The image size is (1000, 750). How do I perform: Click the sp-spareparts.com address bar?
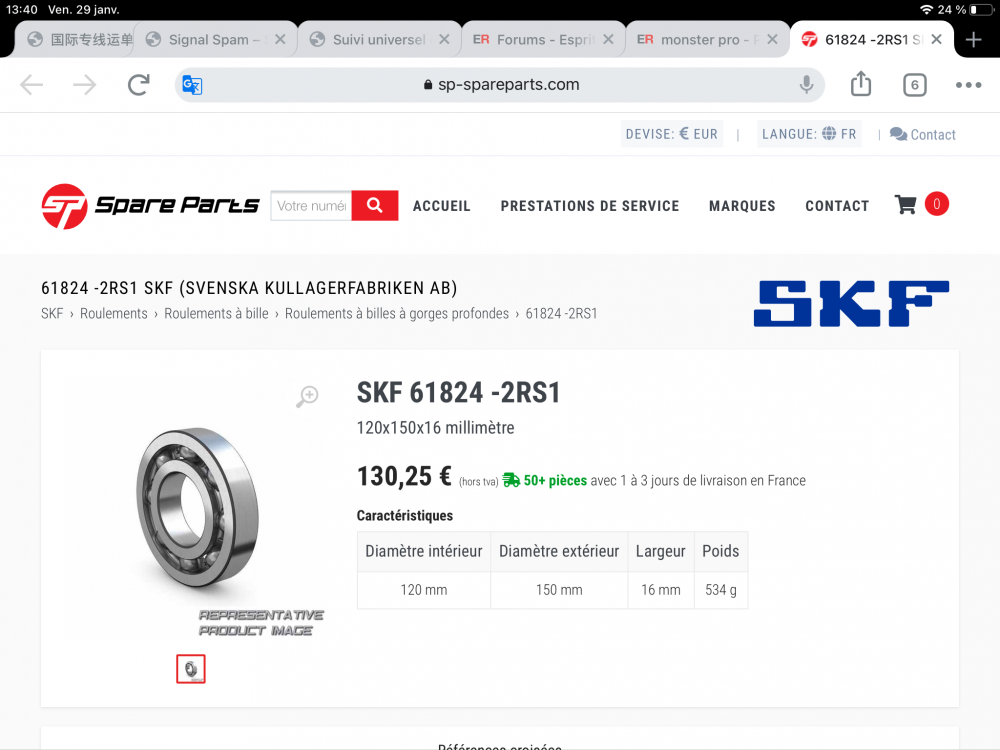(x=499, y=85)
